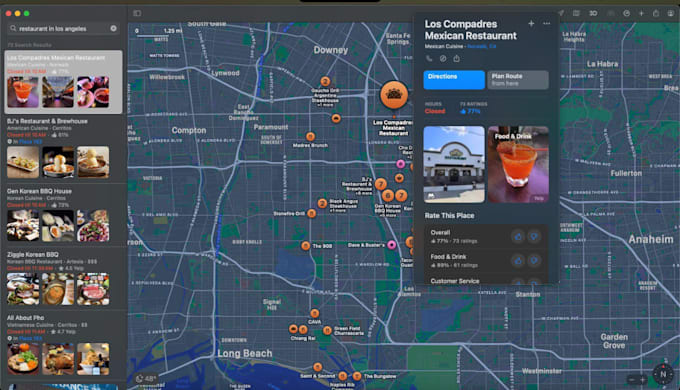Image resolution: width=680 pixels, height=390 pixels.
Task: Open BJ's first food photo
Action: click(23, 162)
